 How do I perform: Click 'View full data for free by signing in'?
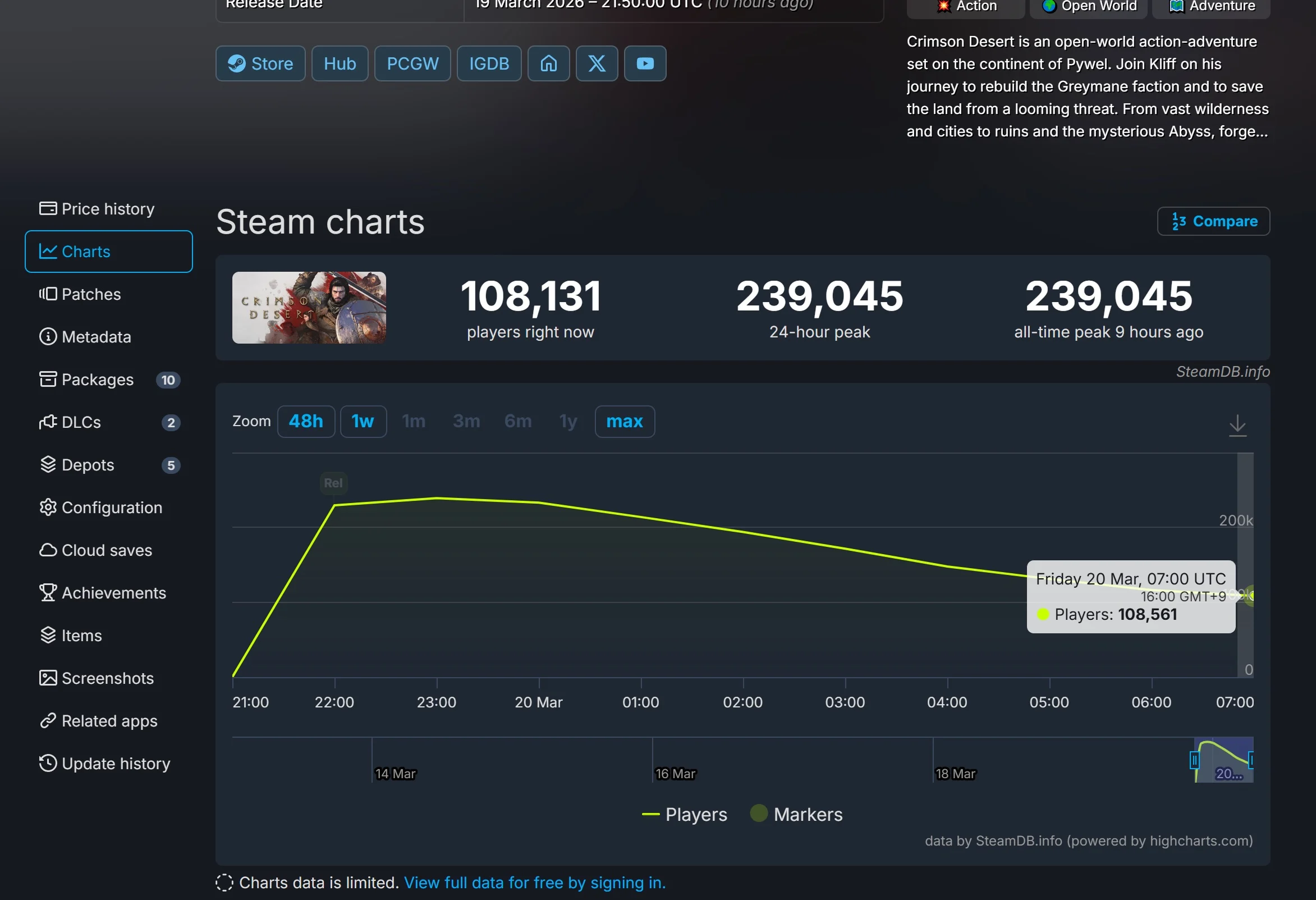click(x=535, y=882)
